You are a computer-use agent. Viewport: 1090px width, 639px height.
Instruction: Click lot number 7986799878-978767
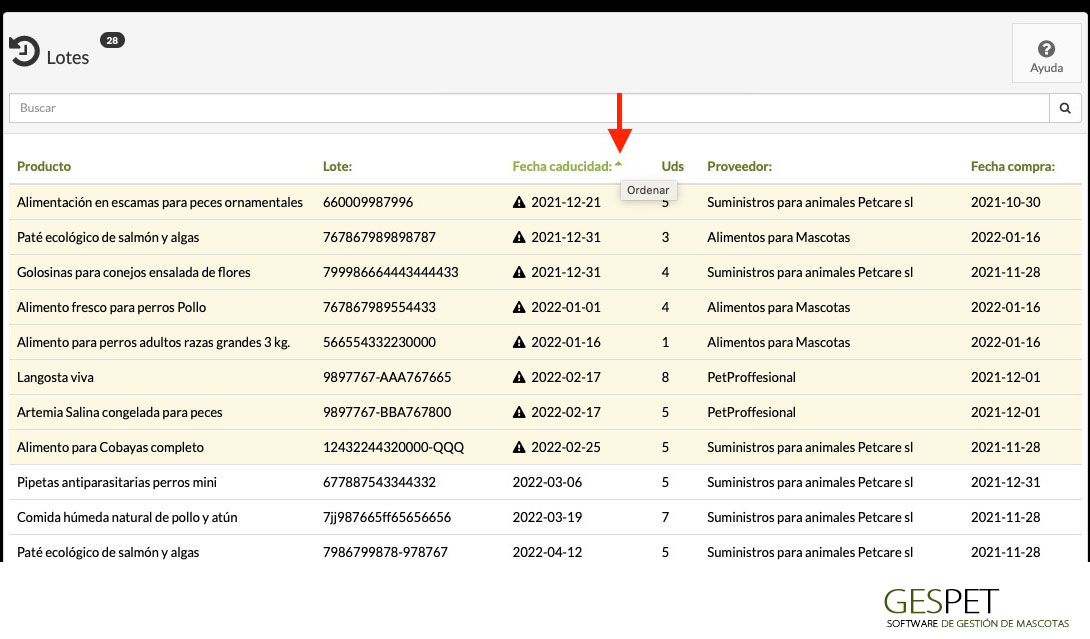coord(385,552)
